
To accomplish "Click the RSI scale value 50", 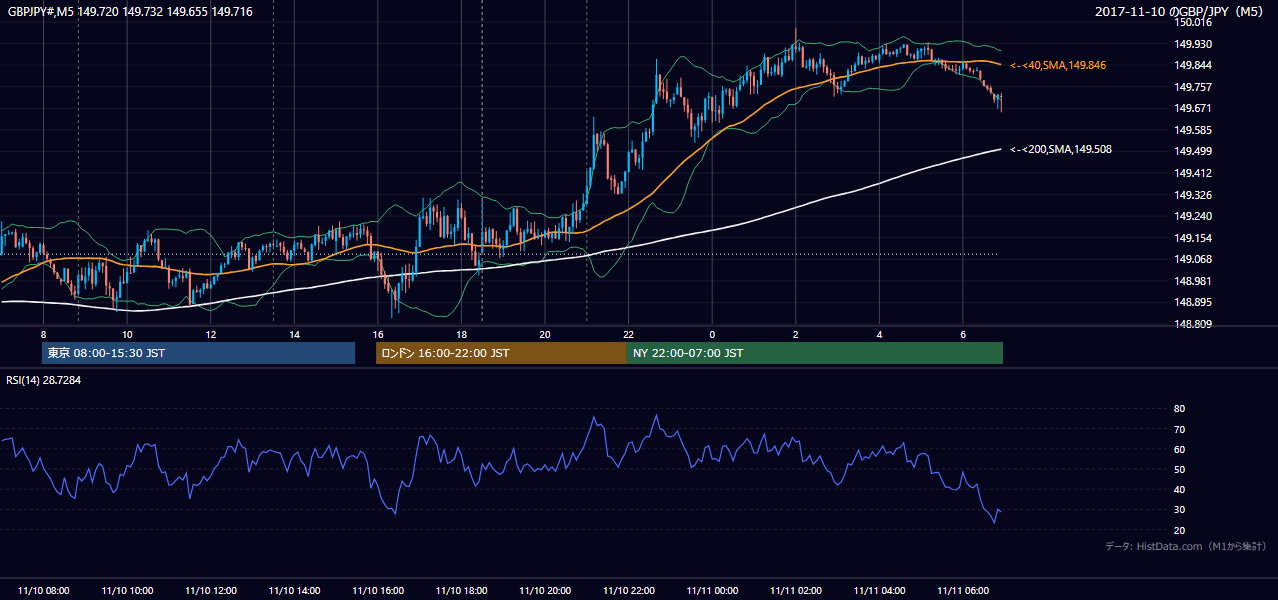I will (1180, 469).
